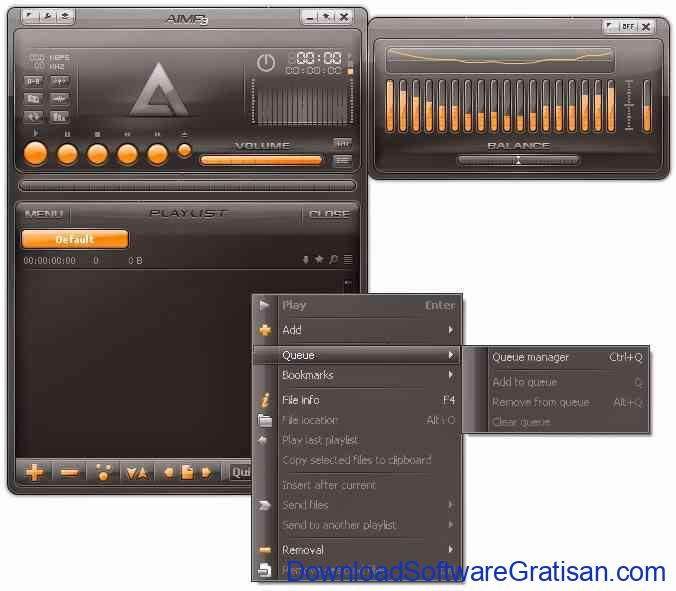Viewport: 676px width, 591px height.
Task: Choose File location menu entry
Action: [x=357, y=420]
